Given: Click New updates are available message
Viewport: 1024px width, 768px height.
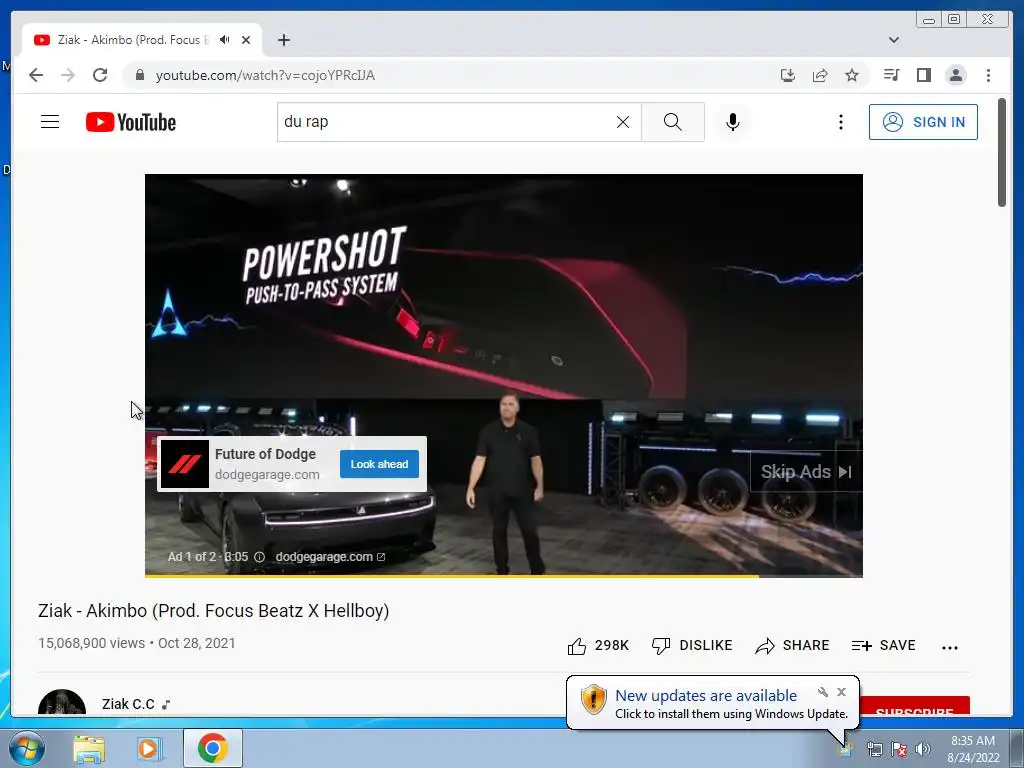Looking at the screenshot, I should click(706, 696).
